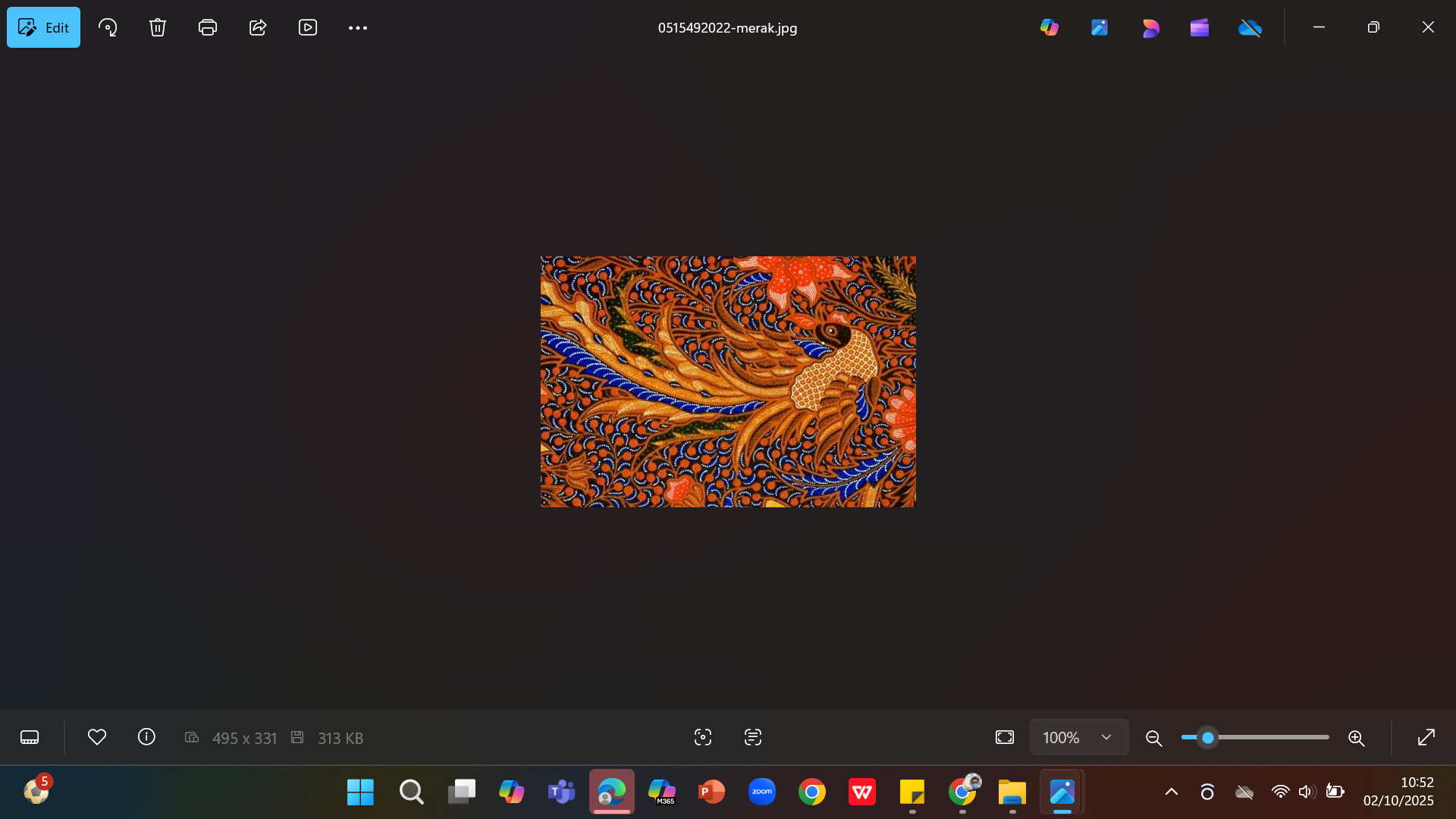Click the 0515492022-merak.jpg file name title
The height and width of the screenshot is (819, 1456).
point(727,28)
